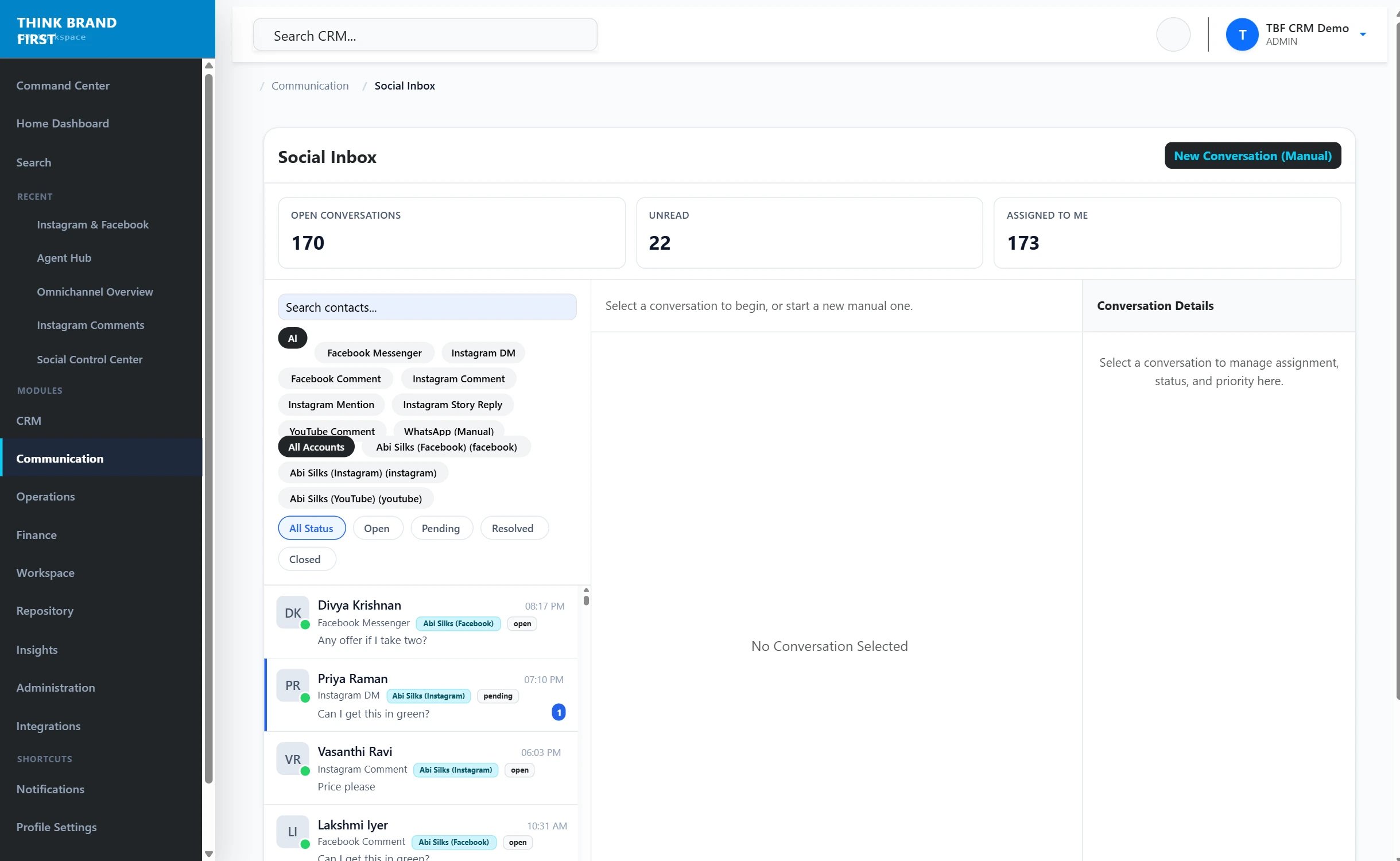Viewport: 1400px width, 861px height.
Task: Open recent Agent Hub page
Action: coord(64,258)
